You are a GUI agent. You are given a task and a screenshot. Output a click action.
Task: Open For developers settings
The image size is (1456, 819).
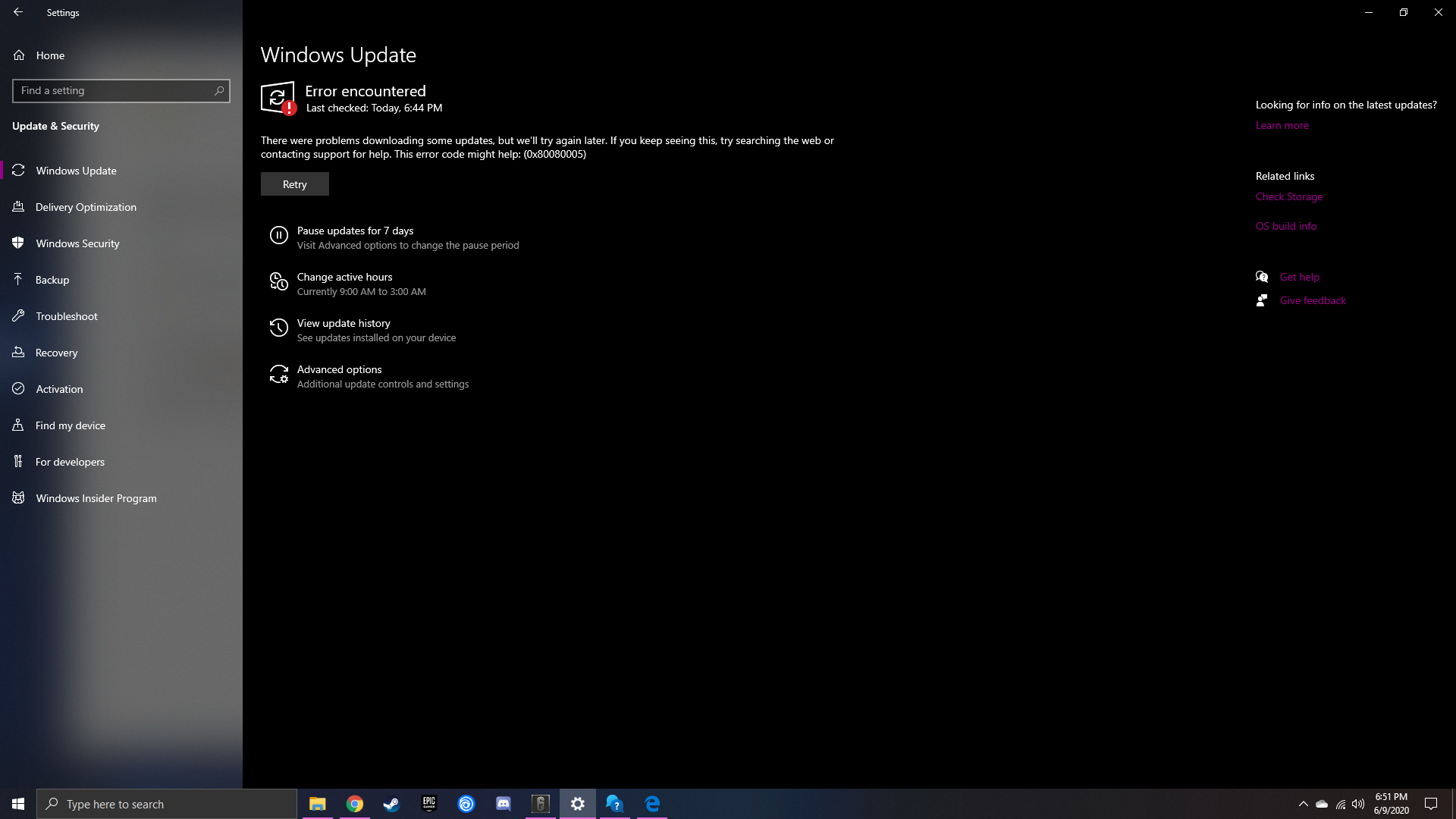click(x=121, y=462)
